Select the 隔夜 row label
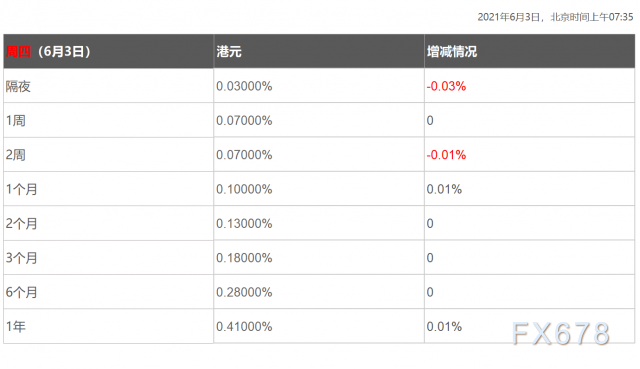 click(x=18, y=86)
